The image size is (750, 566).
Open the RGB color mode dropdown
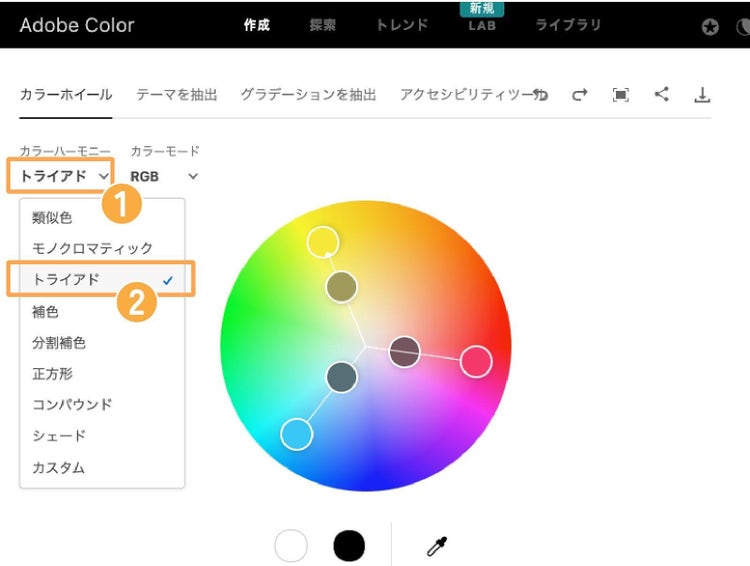tap(164, 176)
